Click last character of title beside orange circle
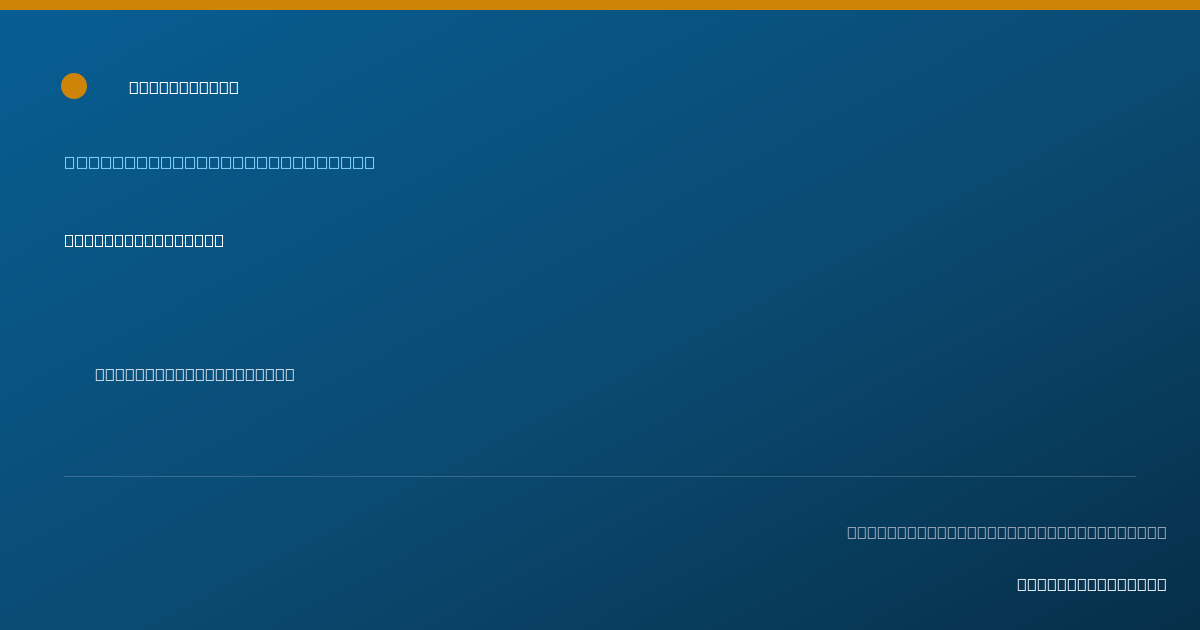 234,87
